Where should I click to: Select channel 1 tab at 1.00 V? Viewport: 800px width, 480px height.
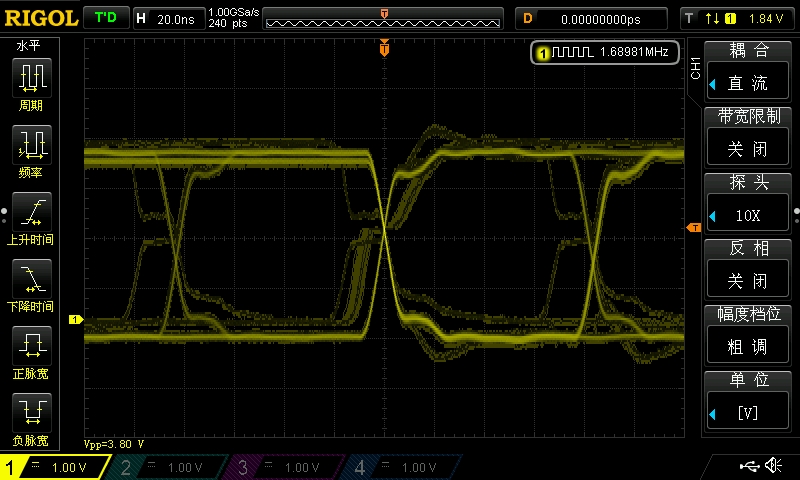click(55, 467)
